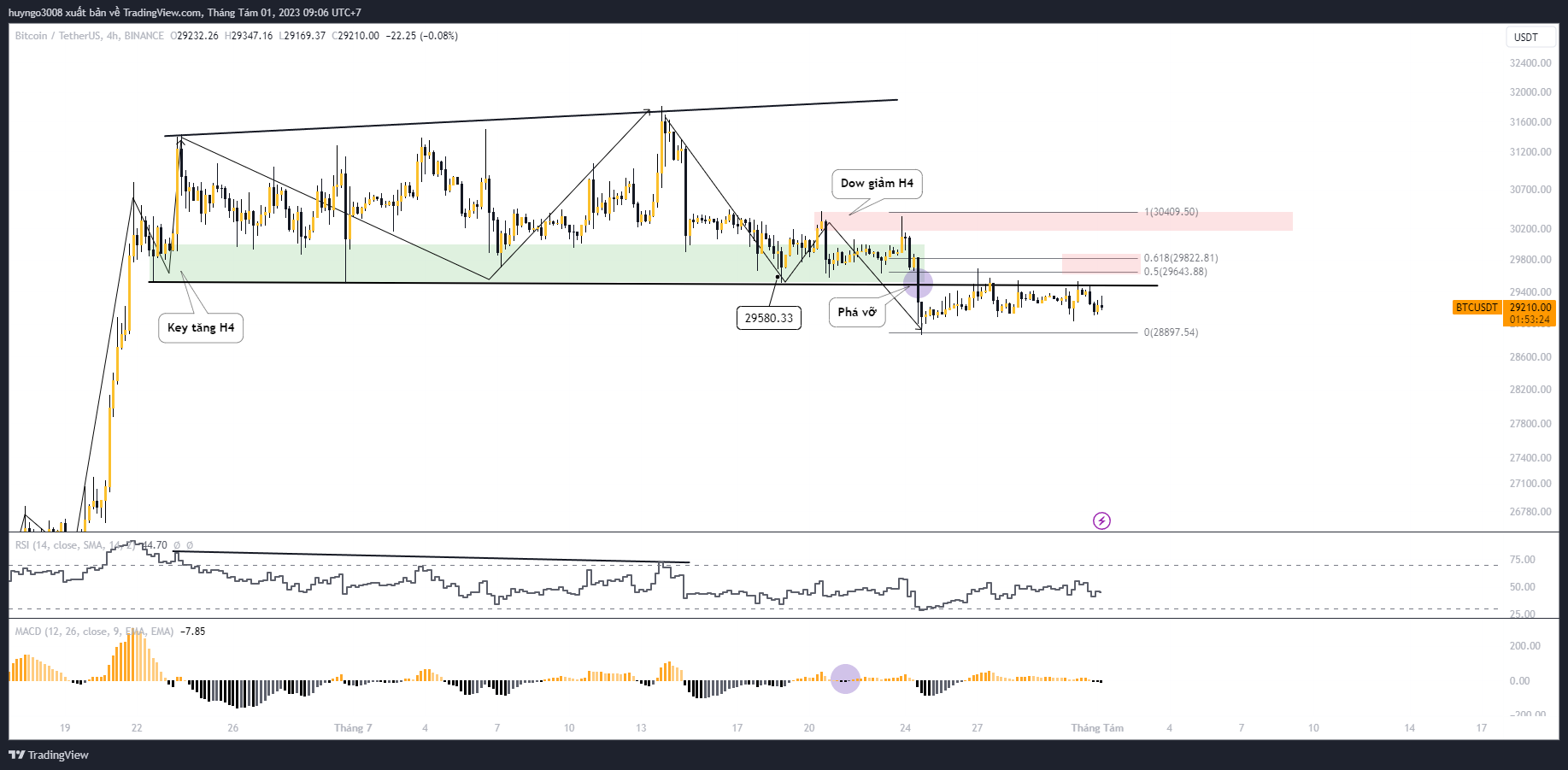Select the small red zone beside 0.618 level

click(1101, 263)
